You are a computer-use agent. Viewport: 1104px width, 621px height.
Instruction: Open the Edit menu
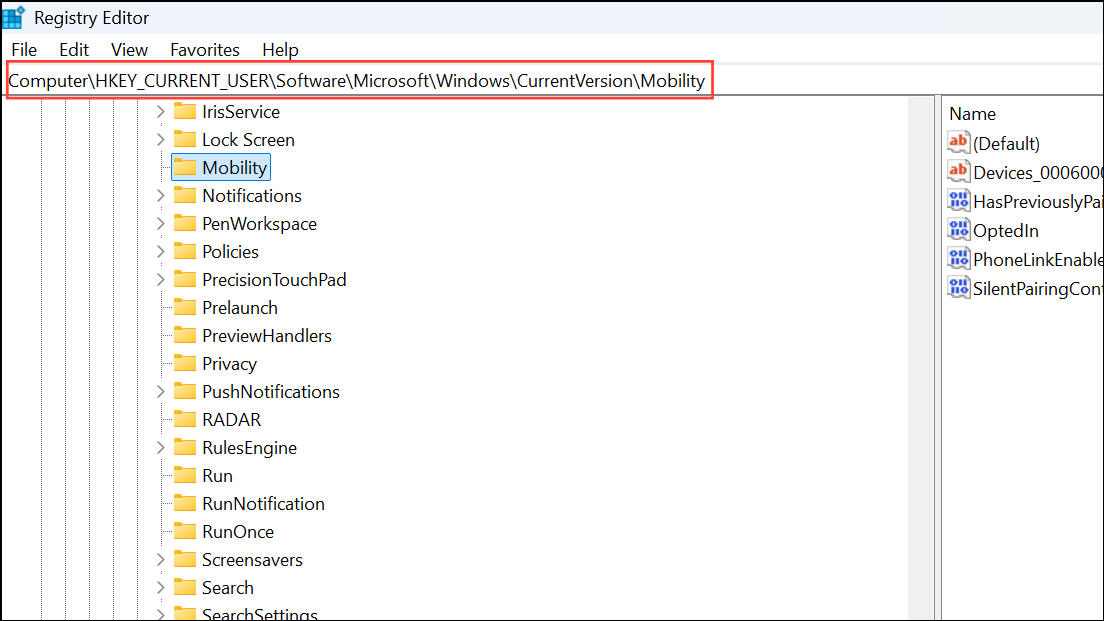pos(74,50)
